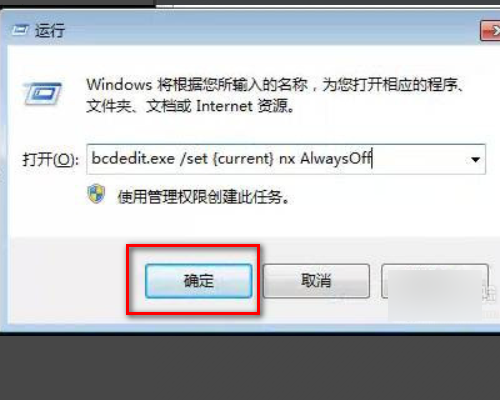Click empty space in open field before arrow

coord(420,159)
